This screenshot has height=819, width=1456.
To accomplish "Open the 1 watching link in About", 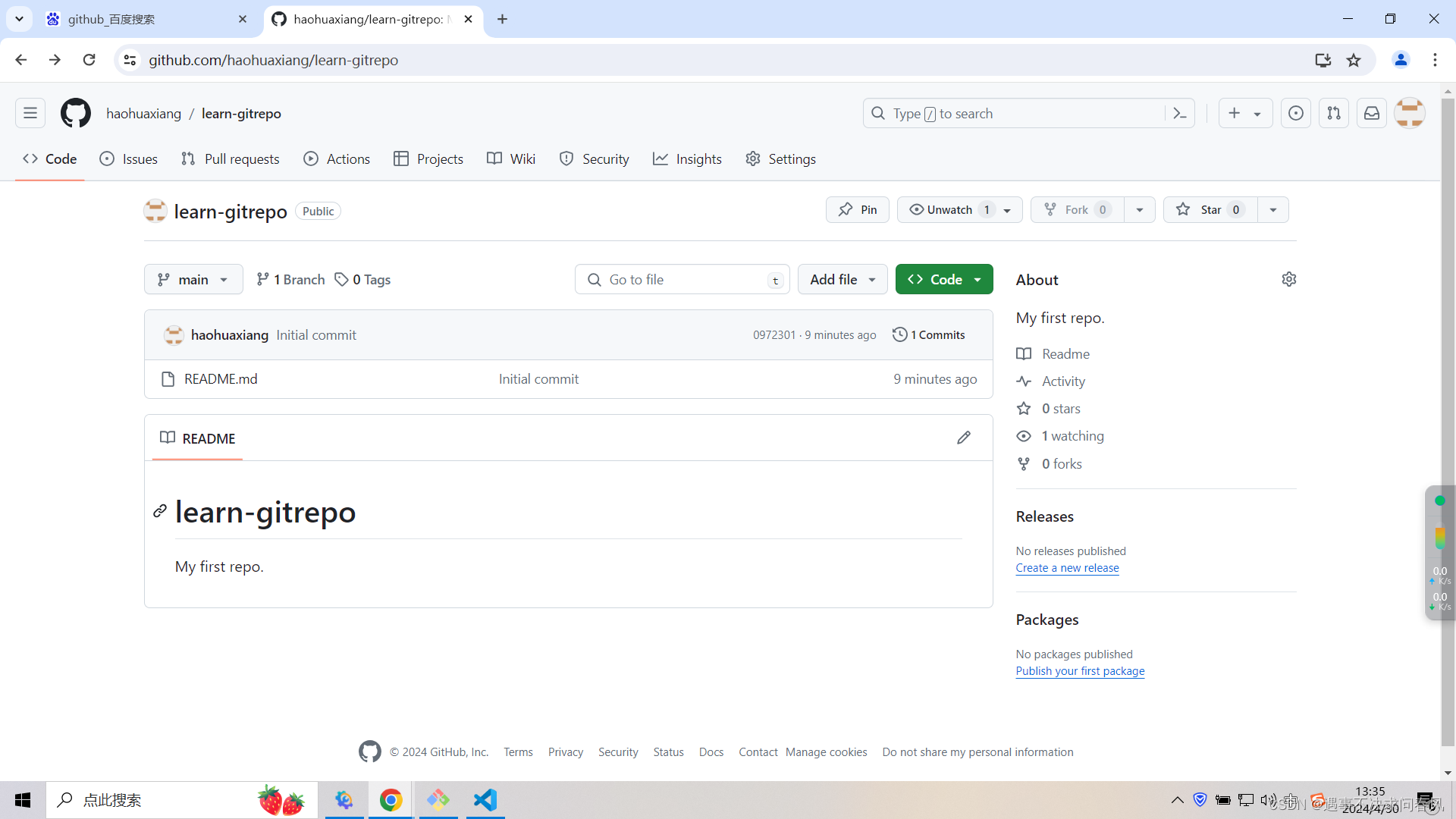I will tap(1072, 436).
